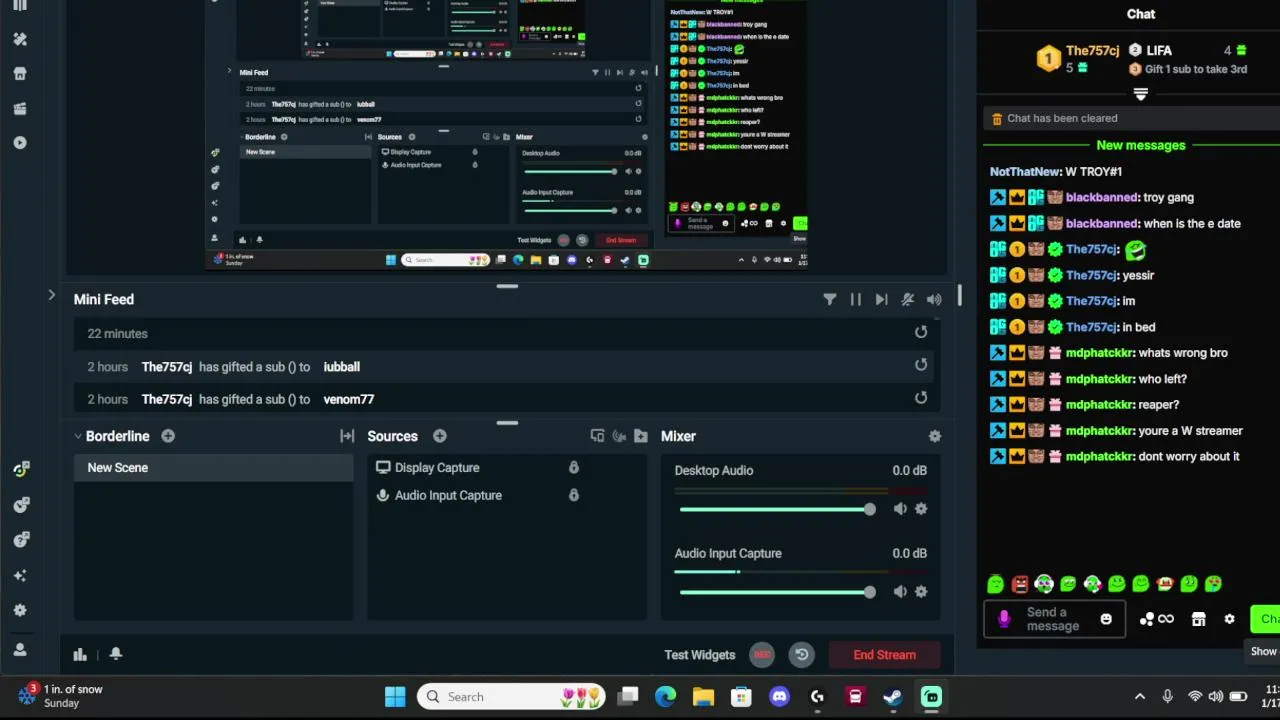Skip the current alert in Mini Feed
Image resolution: width=1280 pixels, height=720 pixels.
(x=881, y=299)
